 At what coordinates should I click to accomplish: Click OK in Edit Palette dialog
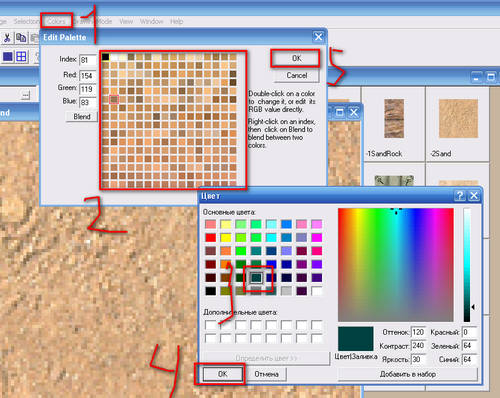(x=296, y=59)
